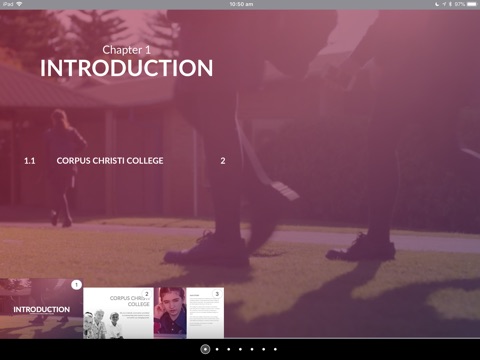Tap the Chapter 1 label
The image size is (480, 360).
click(126, 50)
